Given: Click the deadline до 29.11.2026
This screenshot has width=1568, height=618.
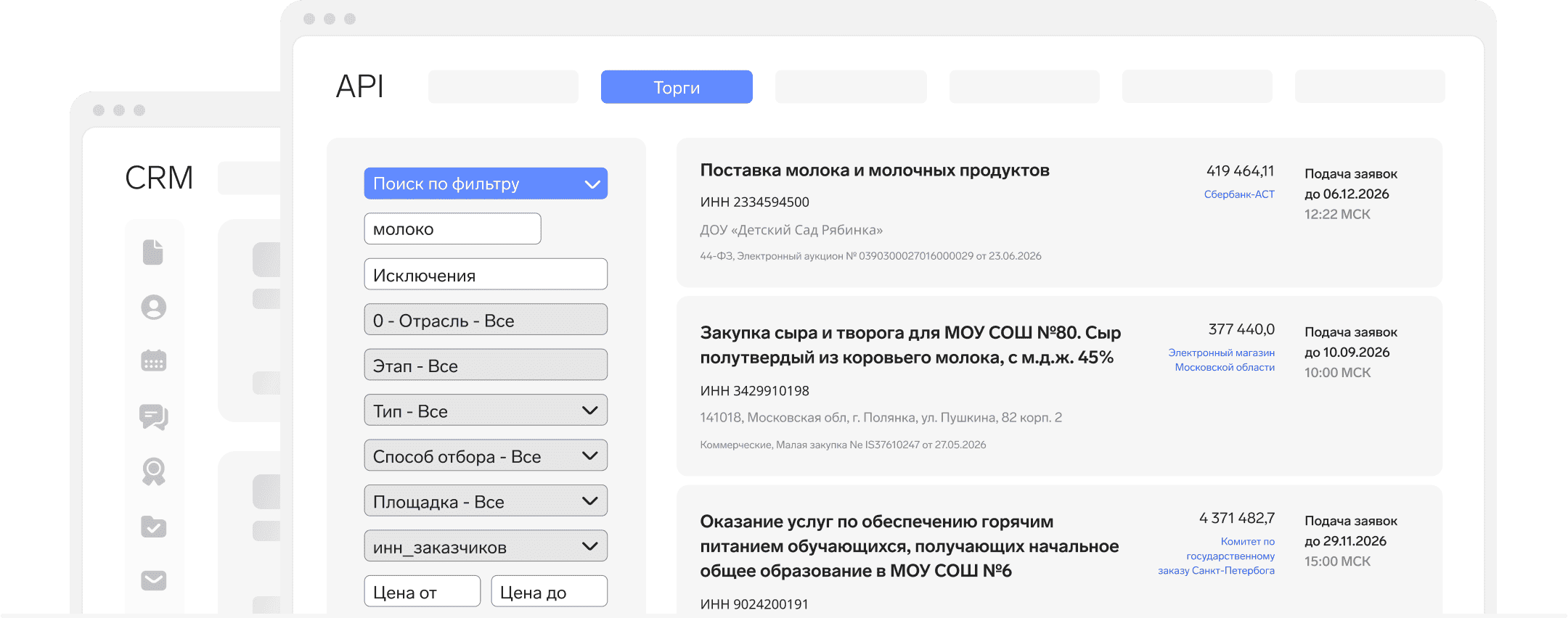Looking at the screenshot, I should click(1345, 541).
